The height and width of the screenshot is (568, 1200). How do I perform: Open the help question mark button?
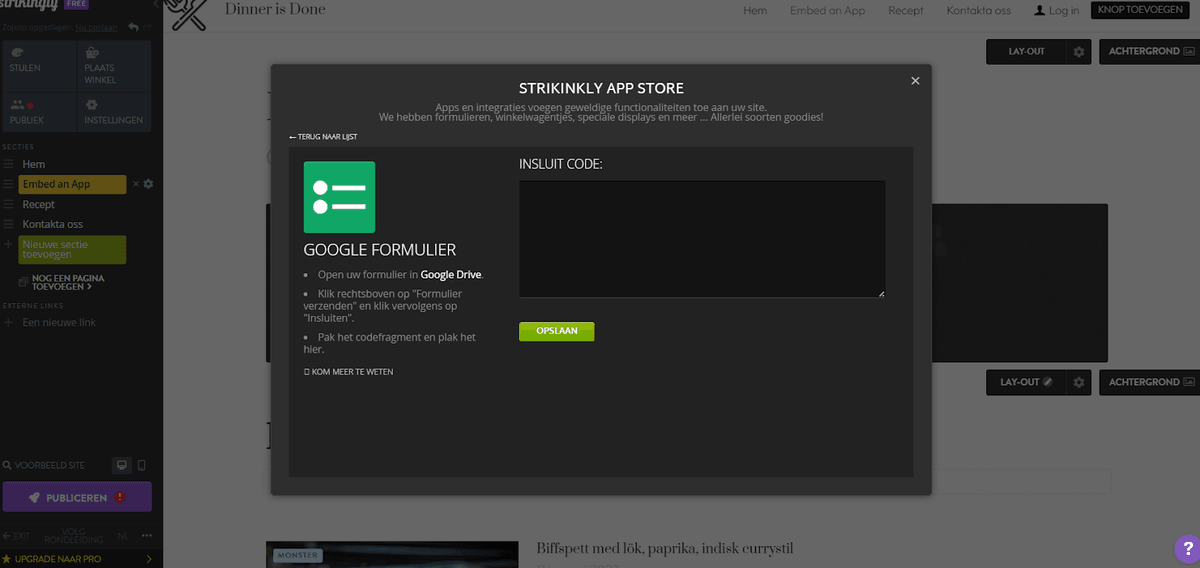(1187, 548)
